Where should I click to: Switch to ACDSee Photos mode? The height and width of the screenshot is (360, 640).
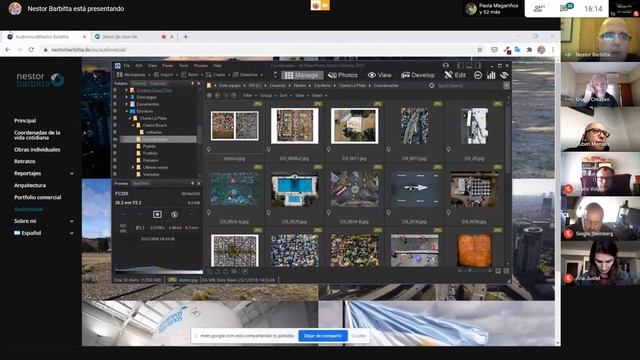coord(343,75)
